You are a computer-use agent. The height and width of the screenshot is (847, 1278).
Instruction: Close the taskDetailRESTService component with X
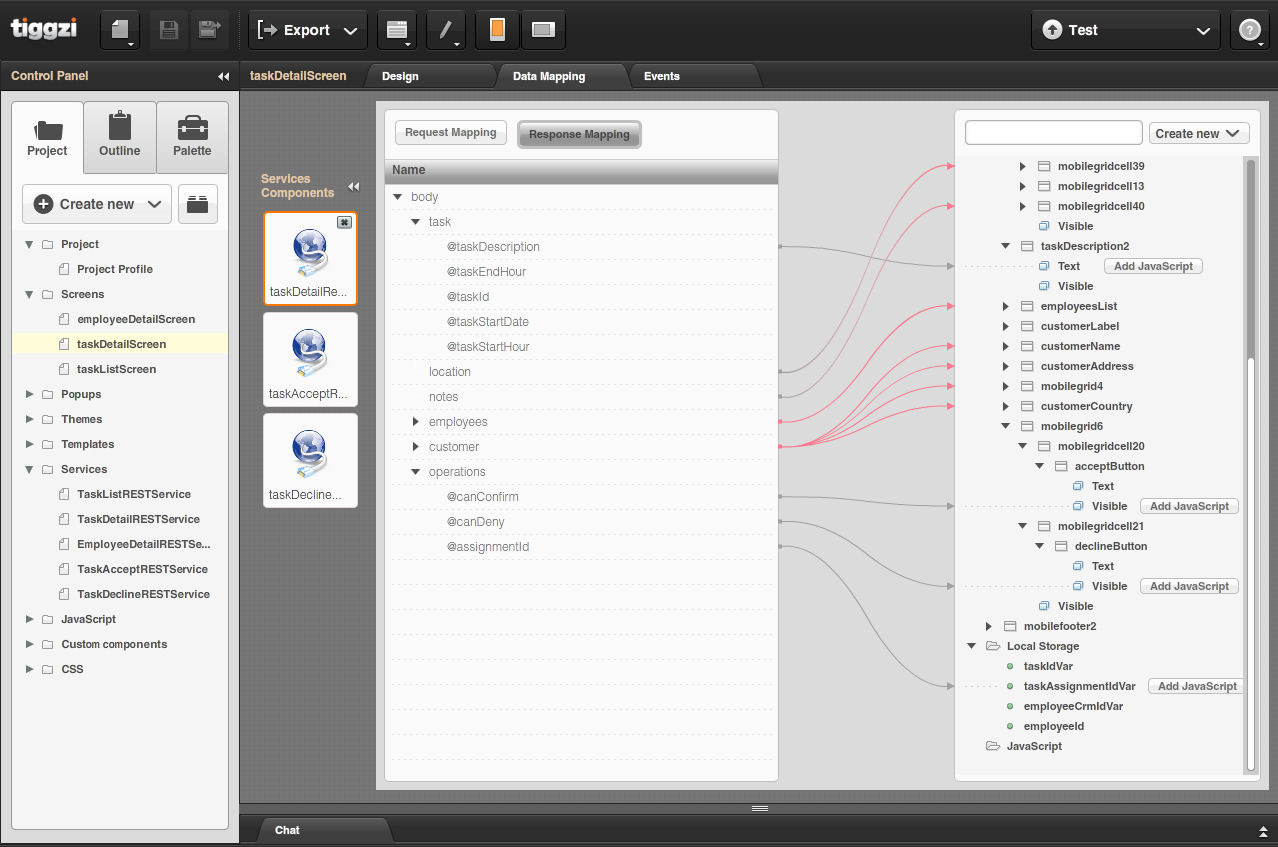click(344, 222)
